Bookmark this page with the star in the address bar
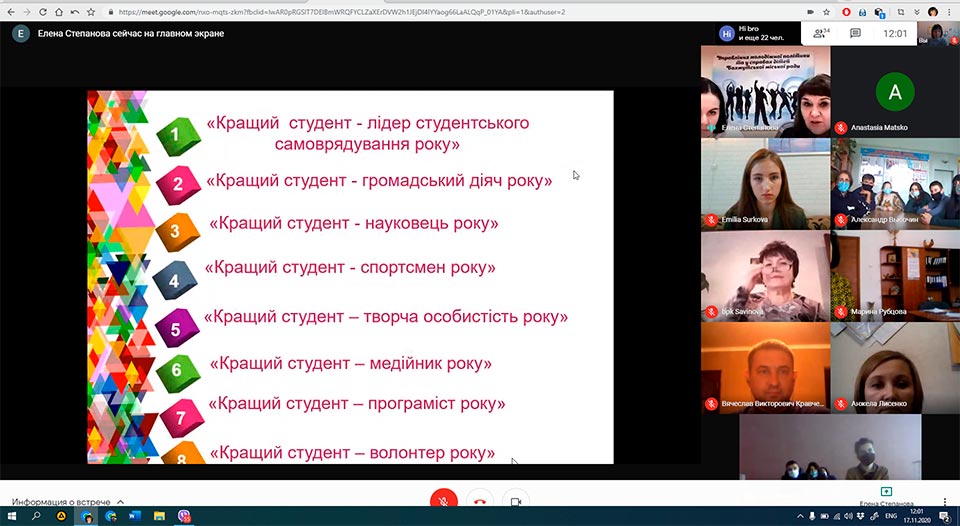The height and width of the screenshot is (526, 960). coord(826,12)
